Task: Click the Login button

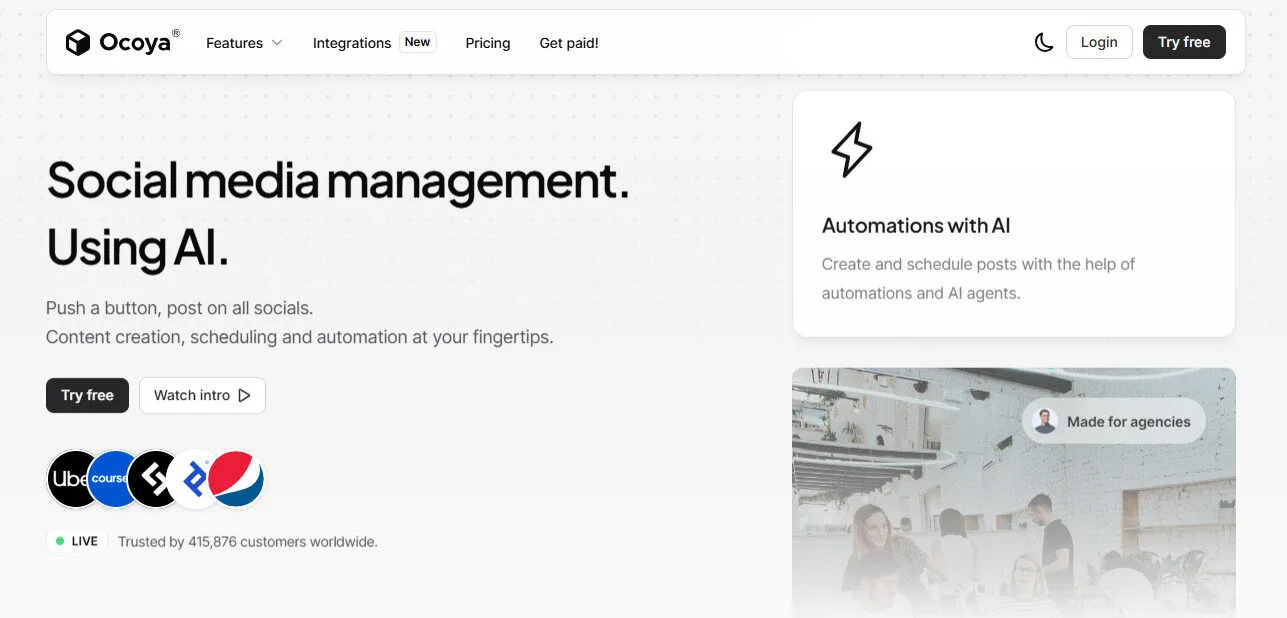Action: (1099, 42)
